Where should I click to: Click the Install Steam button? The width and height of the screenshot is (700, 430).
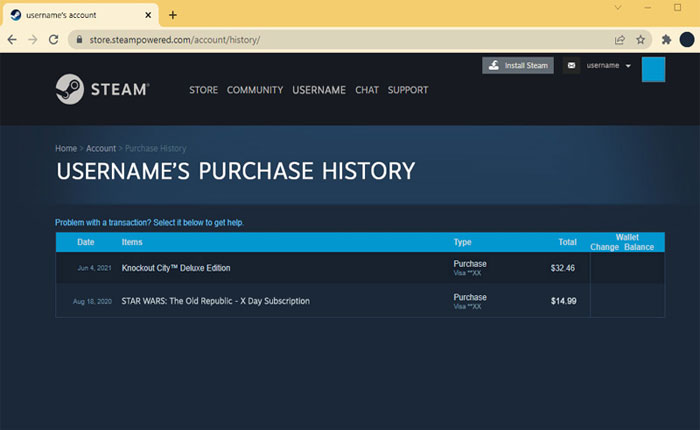[518, 66]
